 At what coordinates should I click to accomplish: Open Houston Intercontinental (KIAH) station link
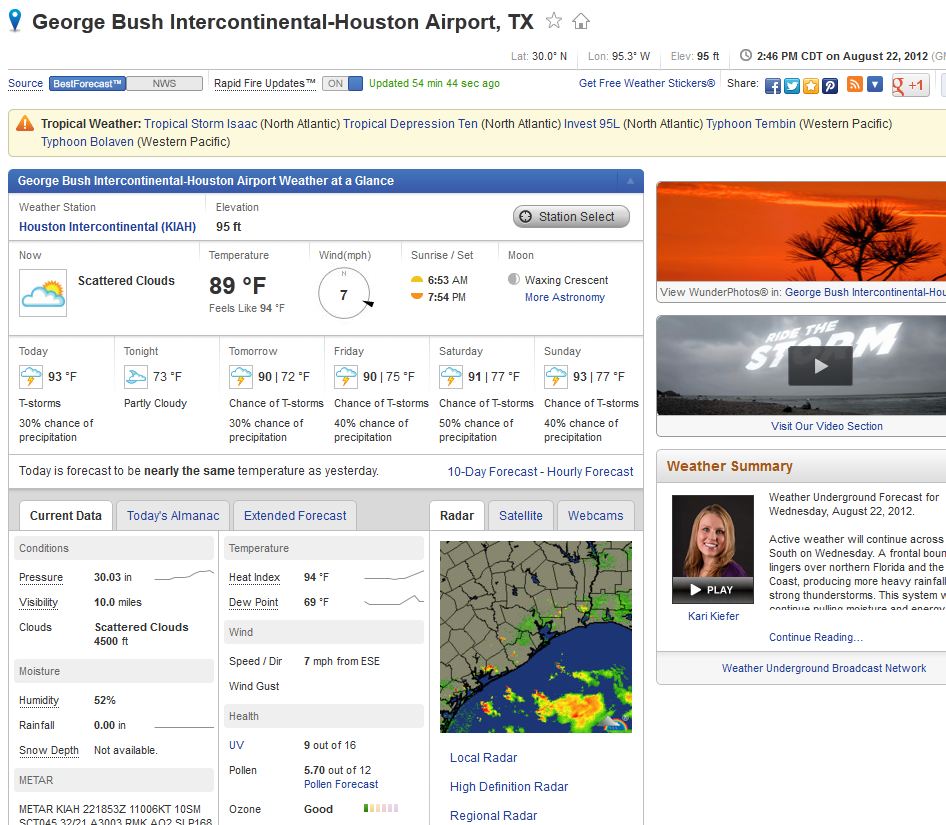coord(107,227)
